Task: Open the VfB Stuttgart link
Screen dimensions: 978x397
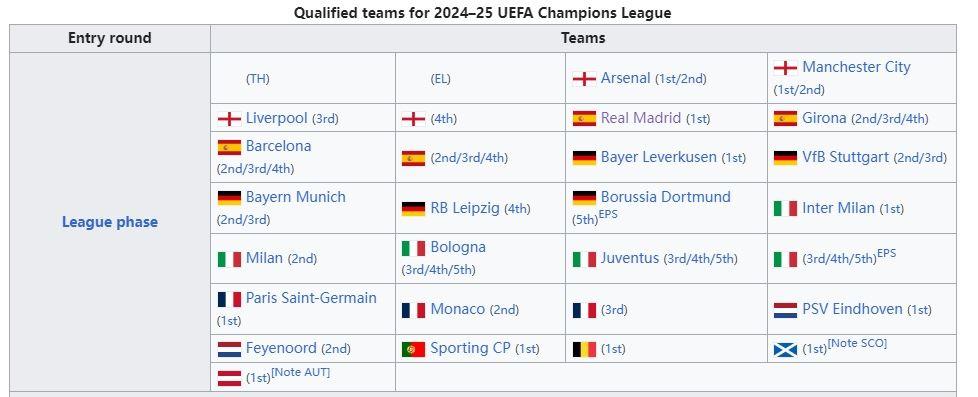Action: [x=845, y=157]
